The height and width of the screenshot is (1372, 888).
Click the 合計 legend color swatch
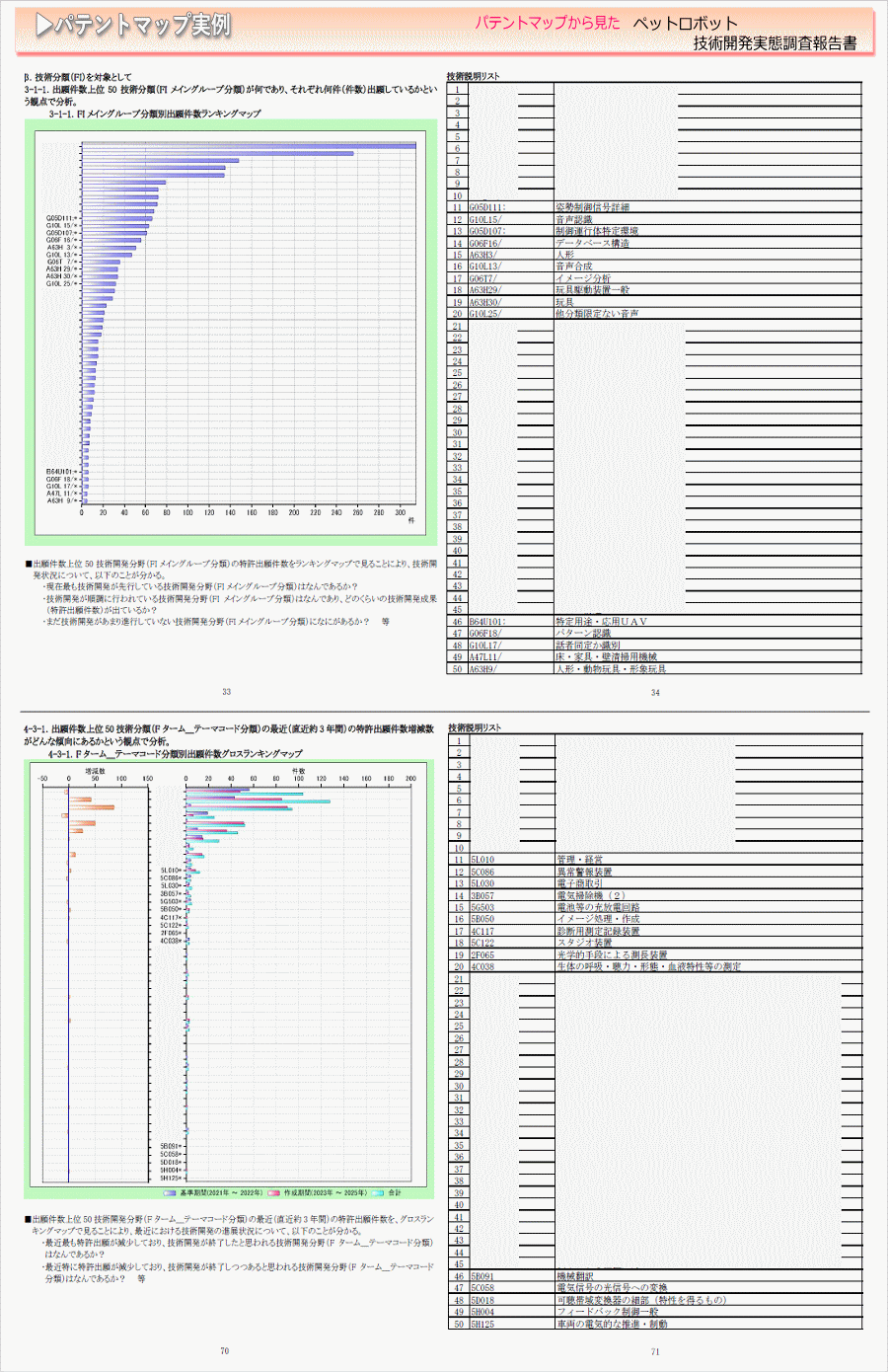tap(377, 1192)
